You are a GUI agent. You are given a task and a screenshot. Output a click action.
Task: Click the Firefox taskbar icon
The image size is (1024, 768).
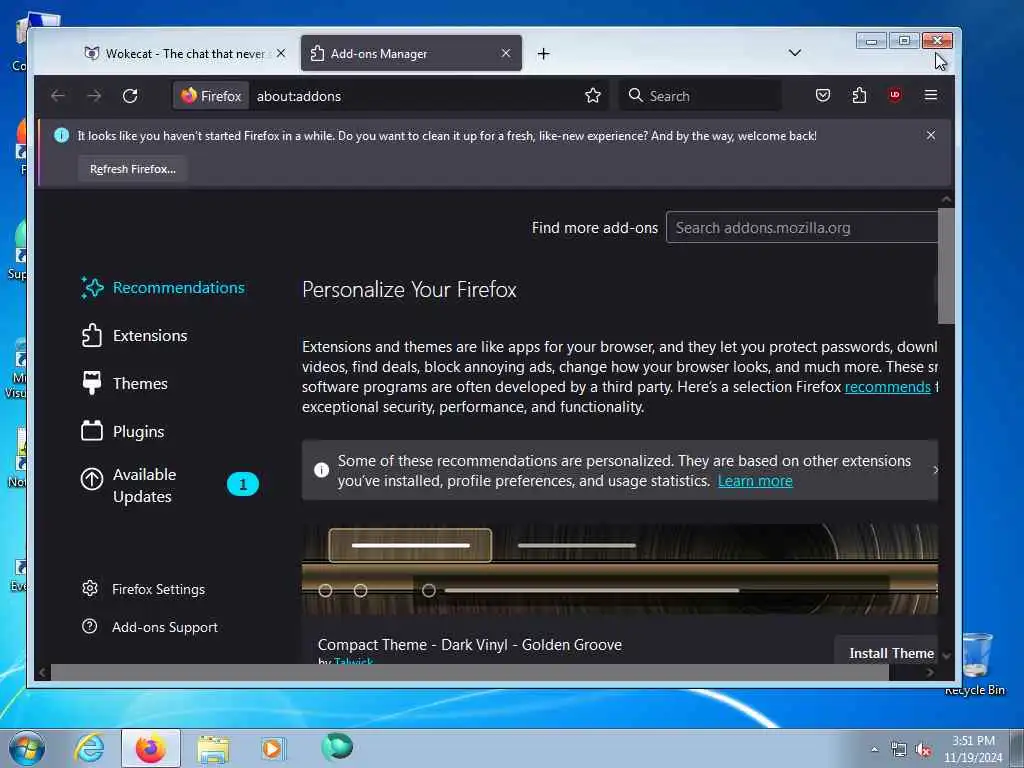point(150,748)
